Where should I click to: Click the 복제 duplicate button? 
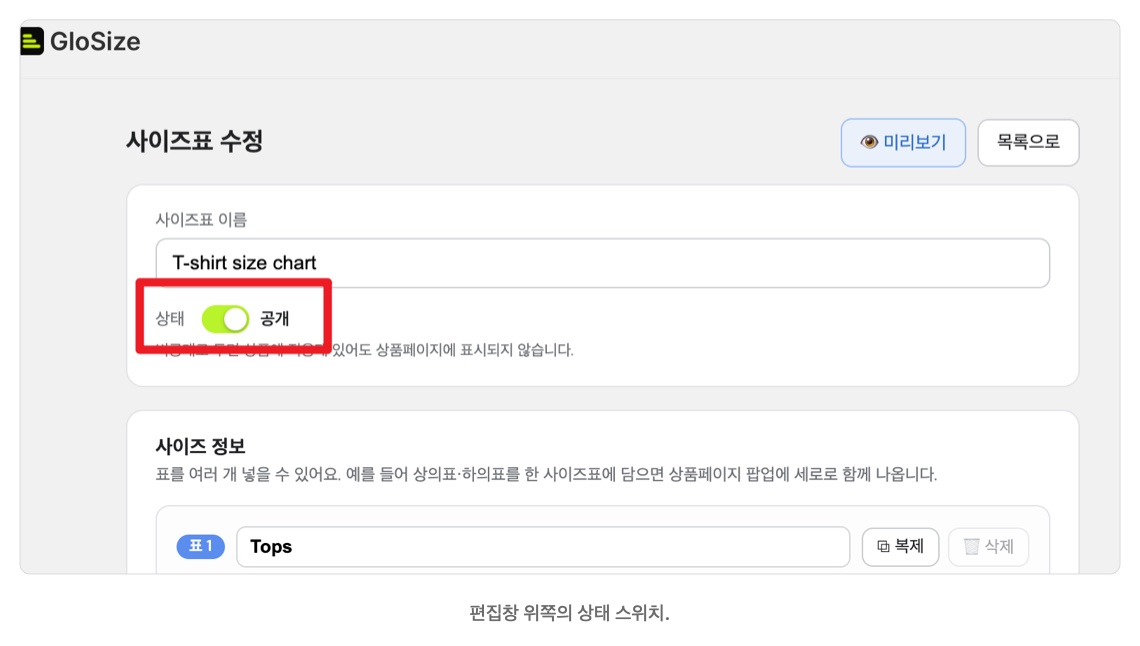coord(900,546)
